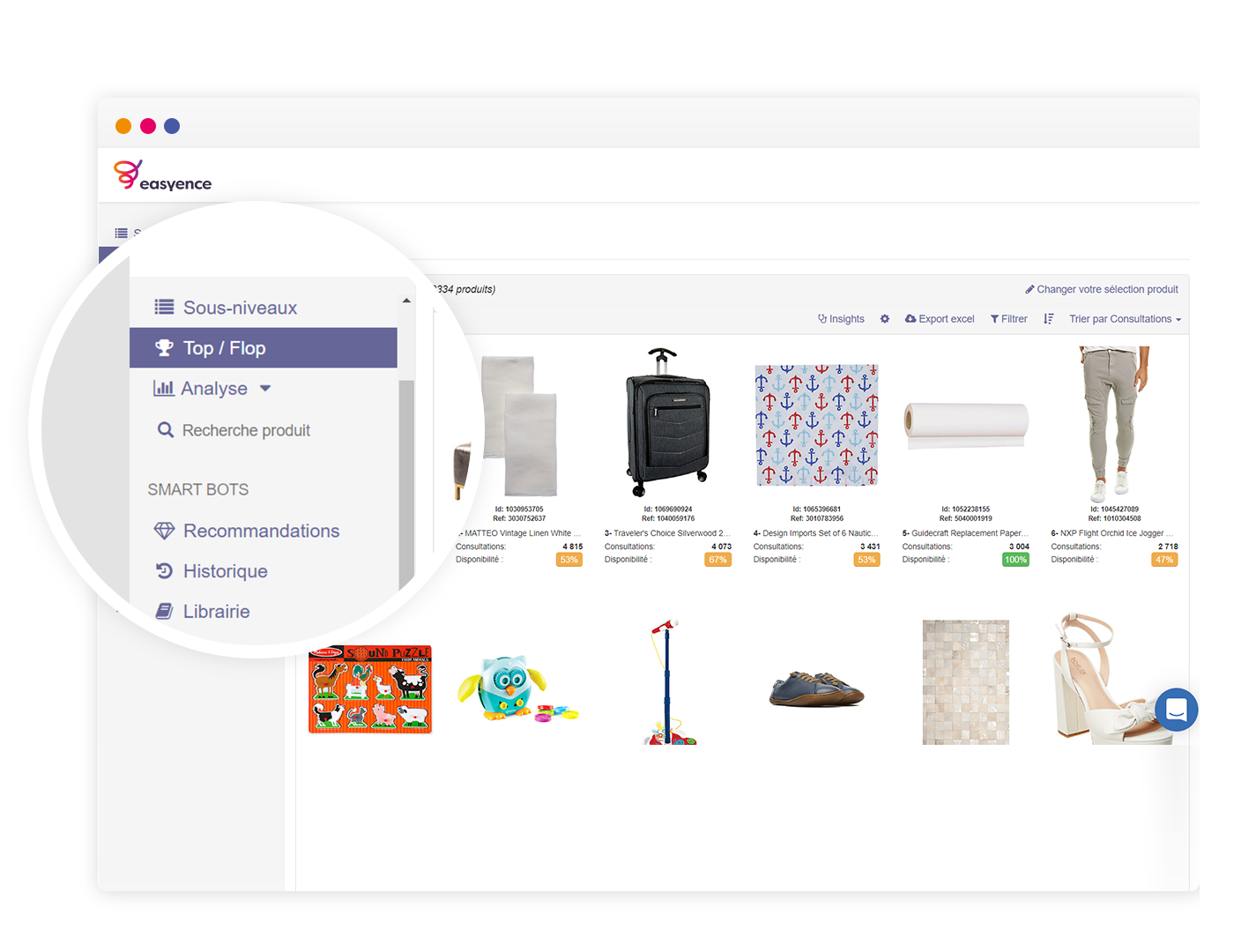
Task: Select the Top / Flop trophy icon
Action: (x=162, y=347)
